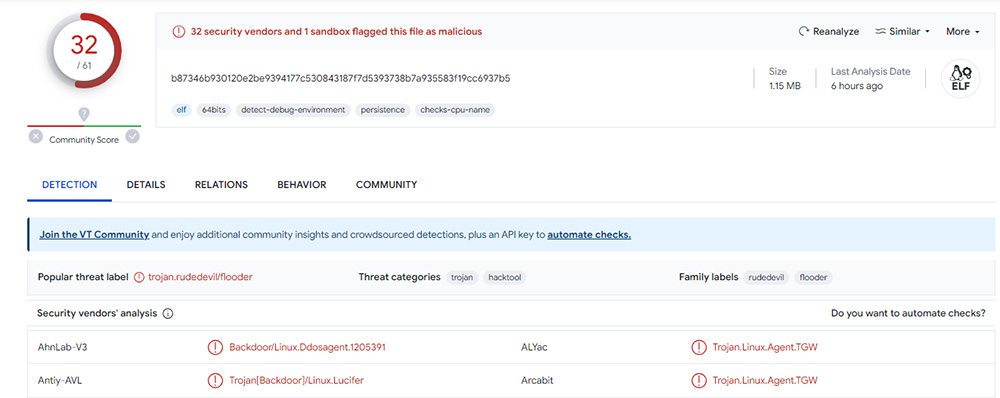The height and width of the screenshot is (398, 1000).
Task: Click the Reanalyze button
Action: [828, 31]
